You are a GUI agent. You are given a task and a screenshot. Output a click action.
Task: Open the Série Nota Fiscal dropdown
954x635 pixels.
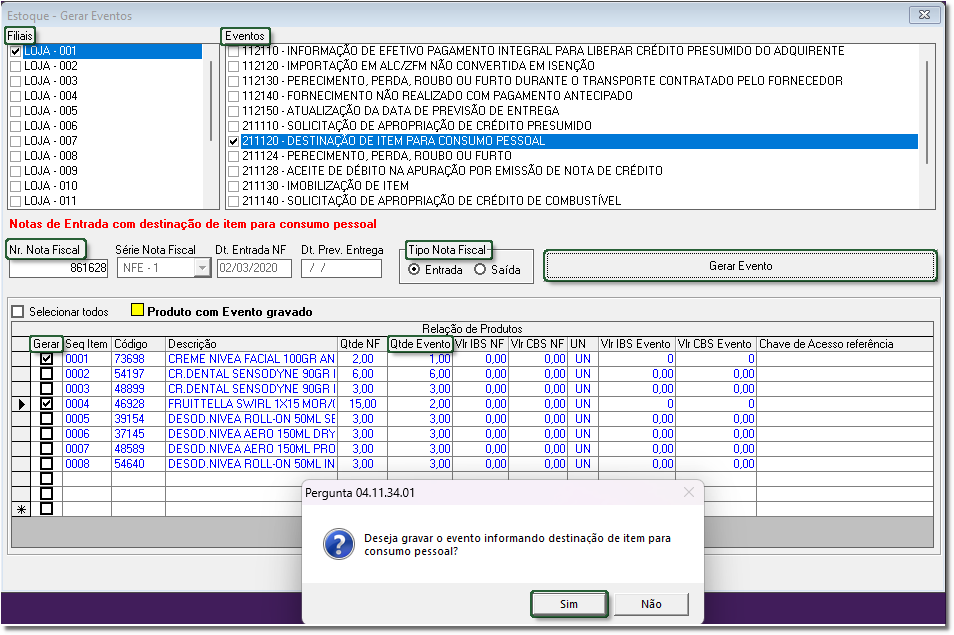click(x=202, y=268)
